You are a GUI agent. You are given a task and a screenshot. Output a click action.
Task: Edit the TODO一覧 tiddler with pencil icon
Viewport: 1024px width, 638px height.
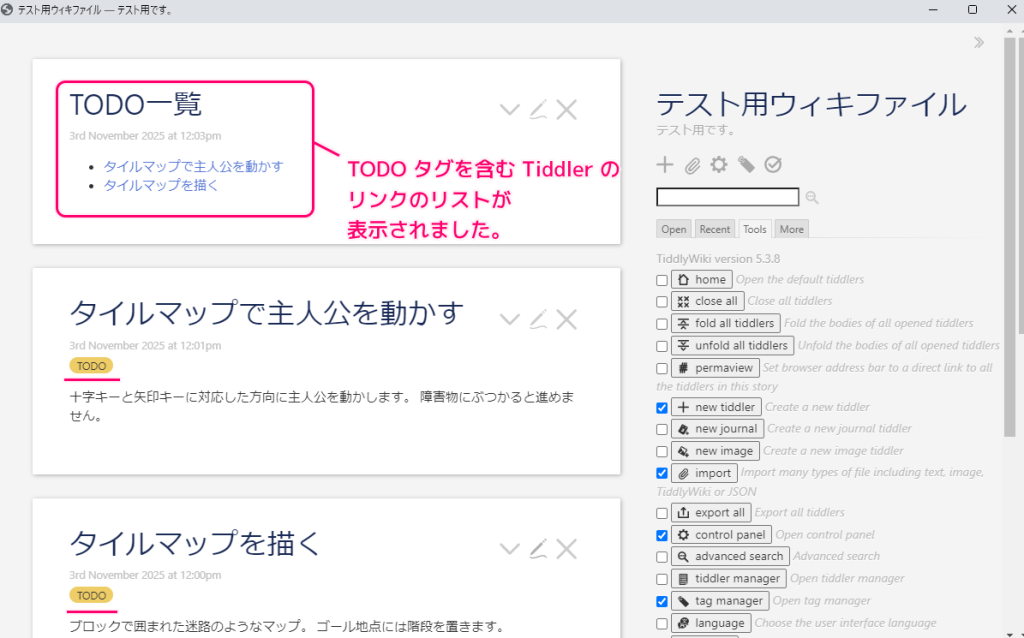tap(538, 110)
